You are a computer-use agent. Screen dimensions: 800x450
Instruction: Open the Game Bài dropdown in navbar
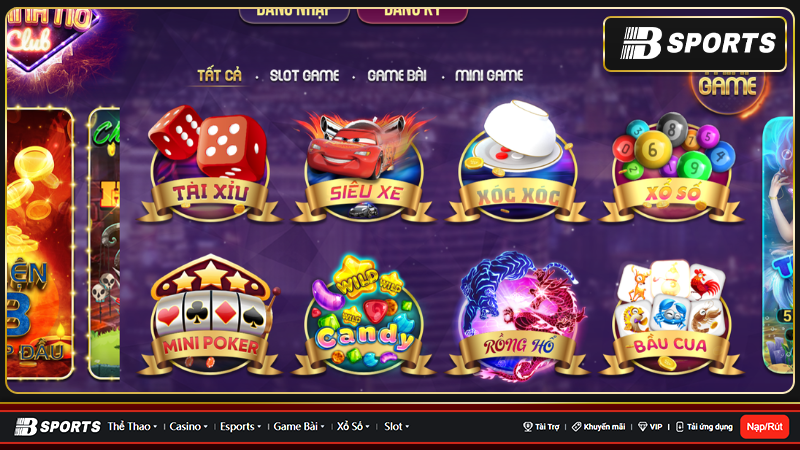[x=299, y=427]
